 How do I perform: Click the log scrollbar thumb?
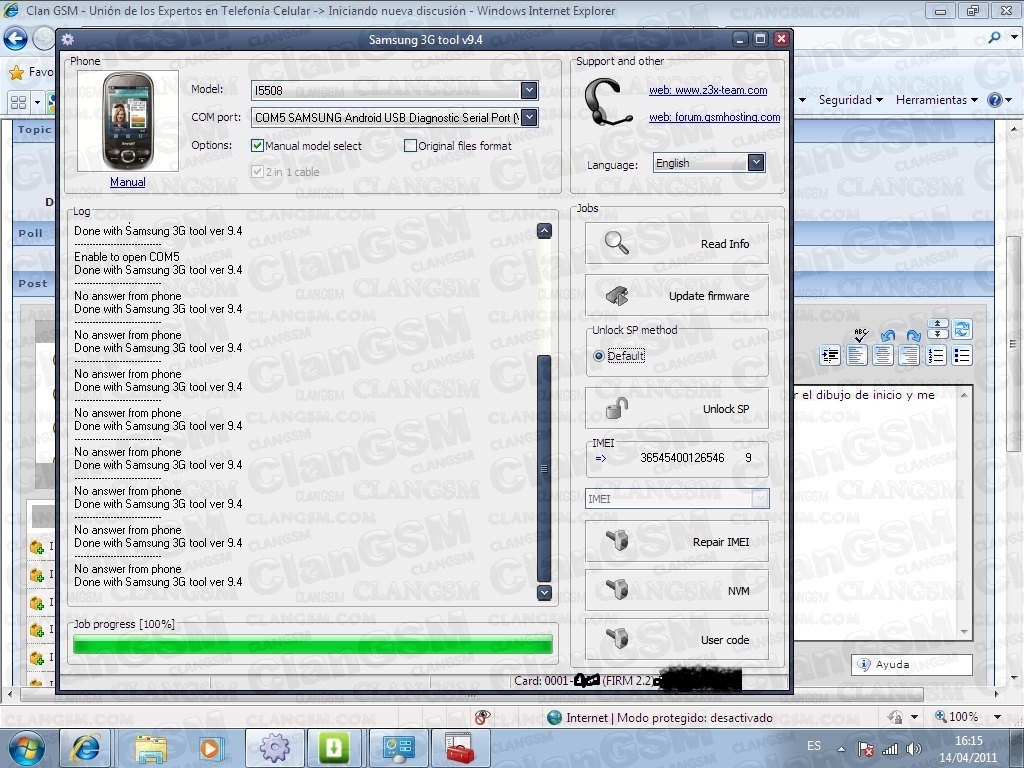coord(544,468)
